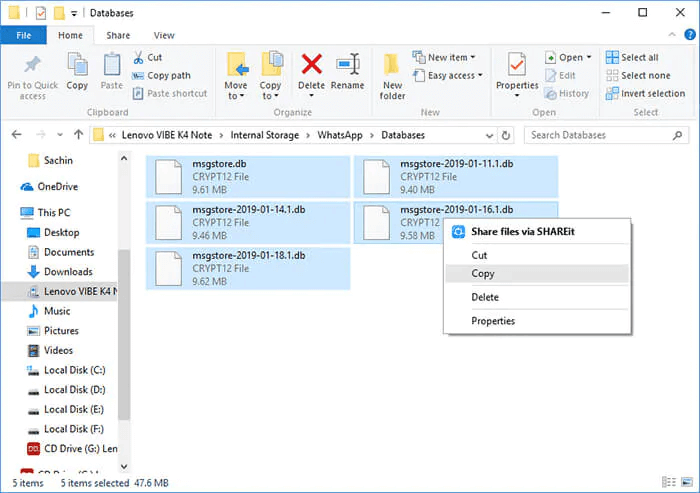Click the History button in ribbon
700x493 pixels.
[x=567, y=93]
